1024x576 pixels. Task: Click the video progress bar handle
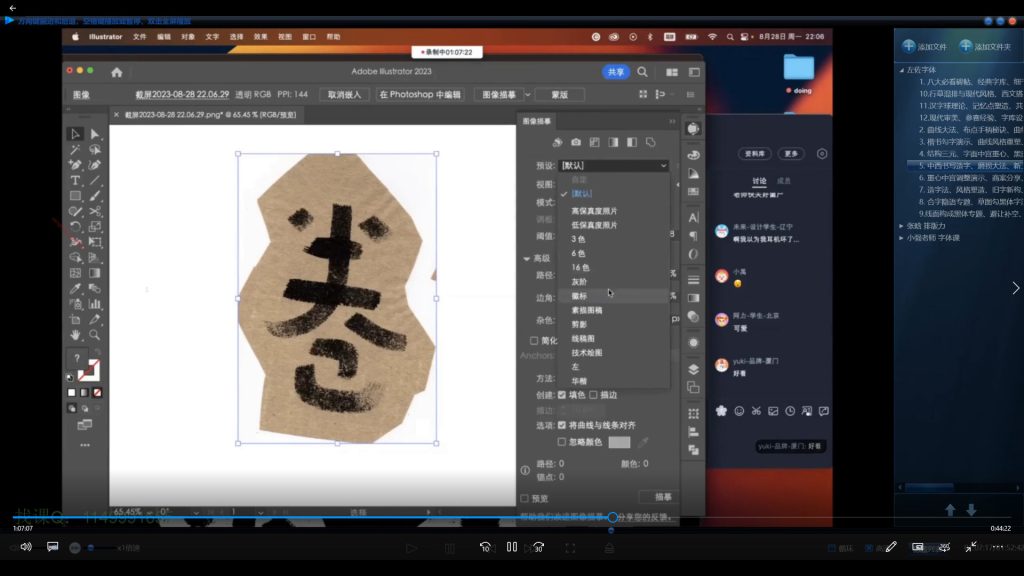(x=612, y=517)
